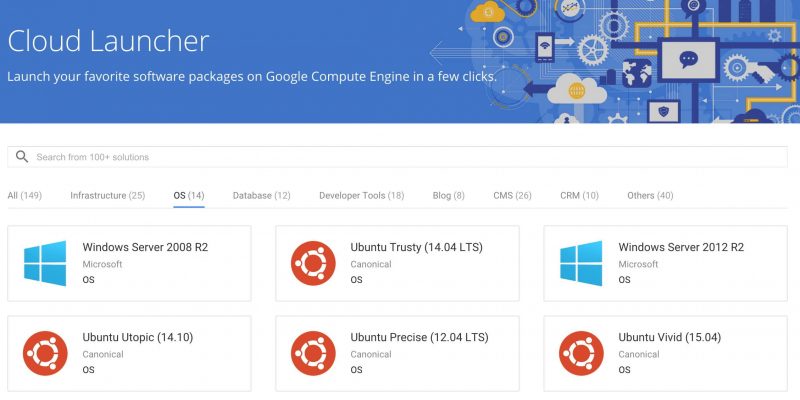The height and width of the screenshot is (400, 800).
Task: Click the Windows logo for Server 2012 R2
Action: [x=581, y=263]
